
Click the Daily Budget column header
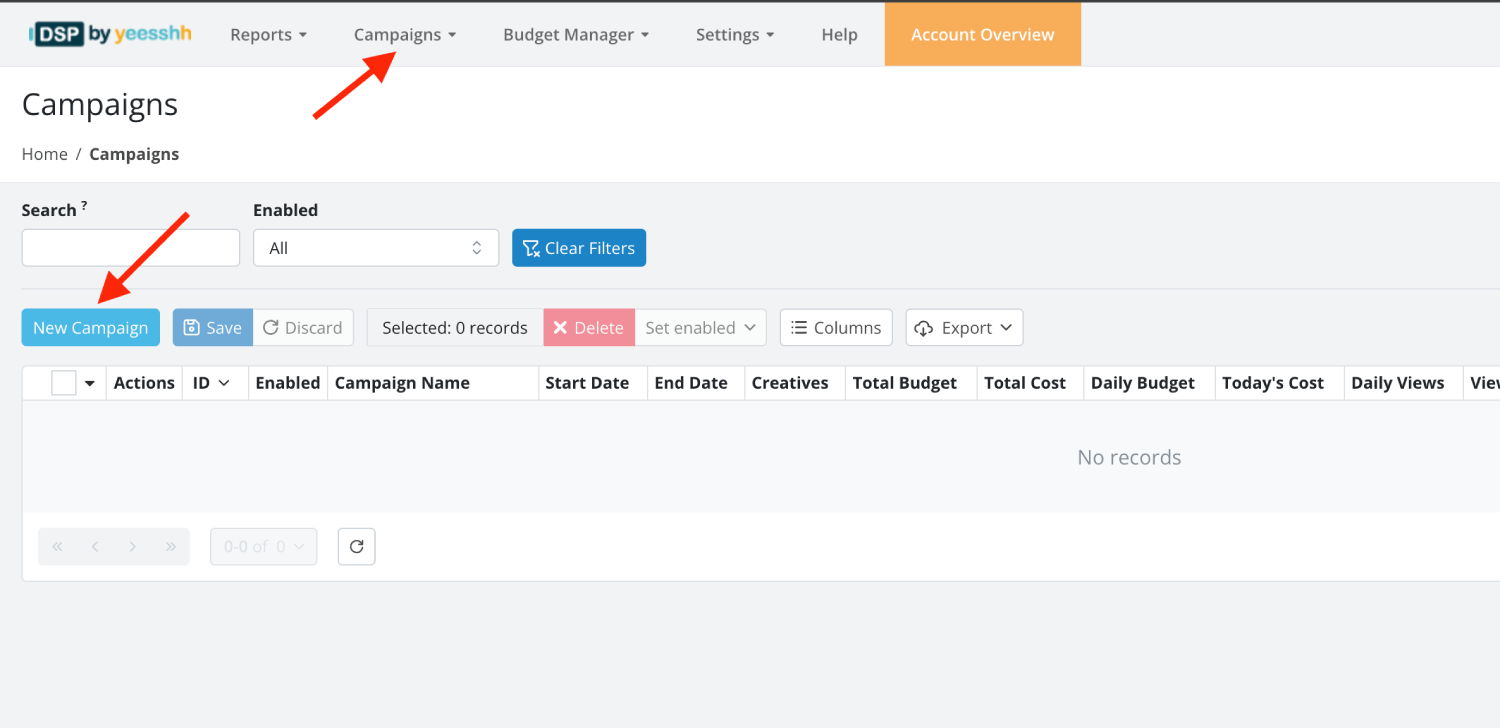point(1149,383)
